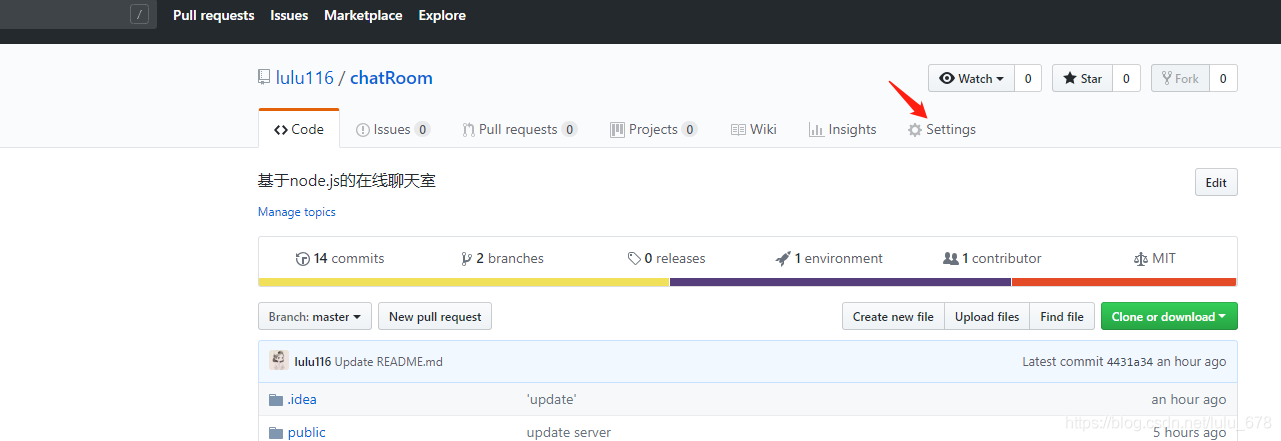This screenshot has height=441, width=1281.
Task: Click the Find file button
Action: (1062, 317)
